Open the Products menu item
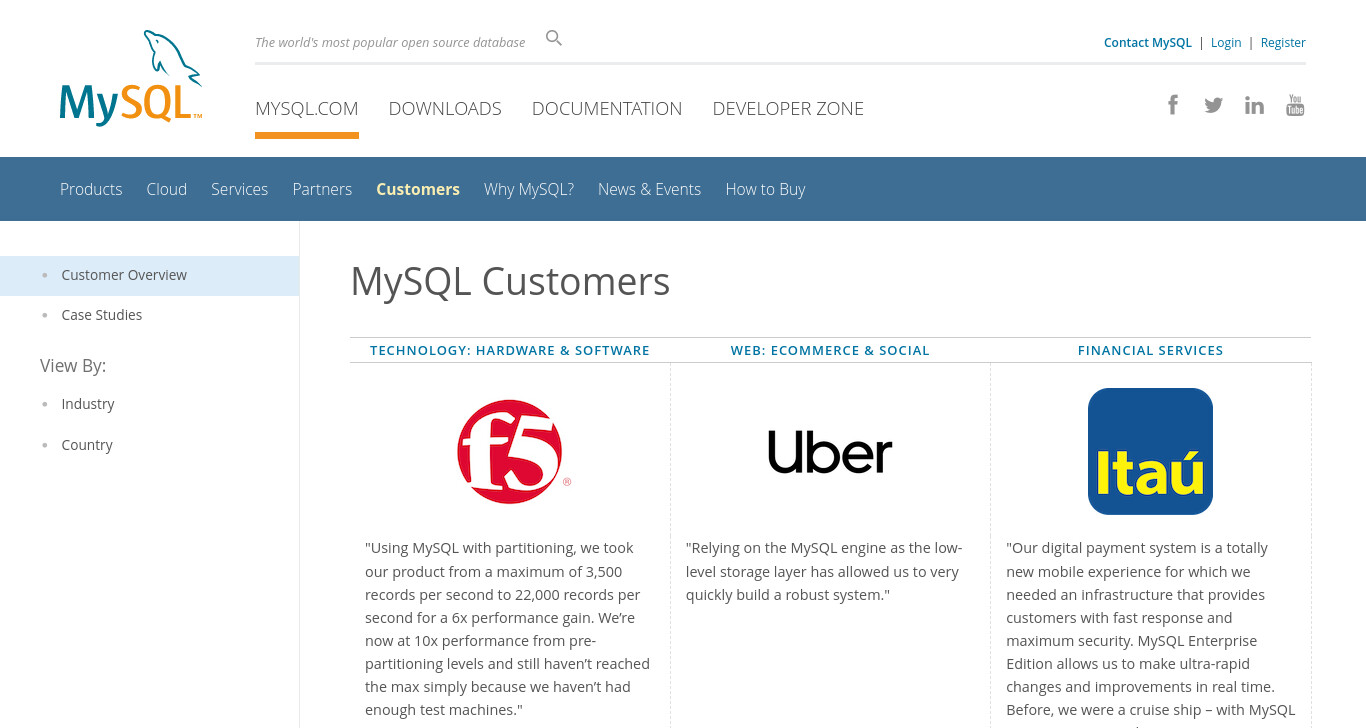The width and height of the screenshot is (1366, 728). coord(91,189)
